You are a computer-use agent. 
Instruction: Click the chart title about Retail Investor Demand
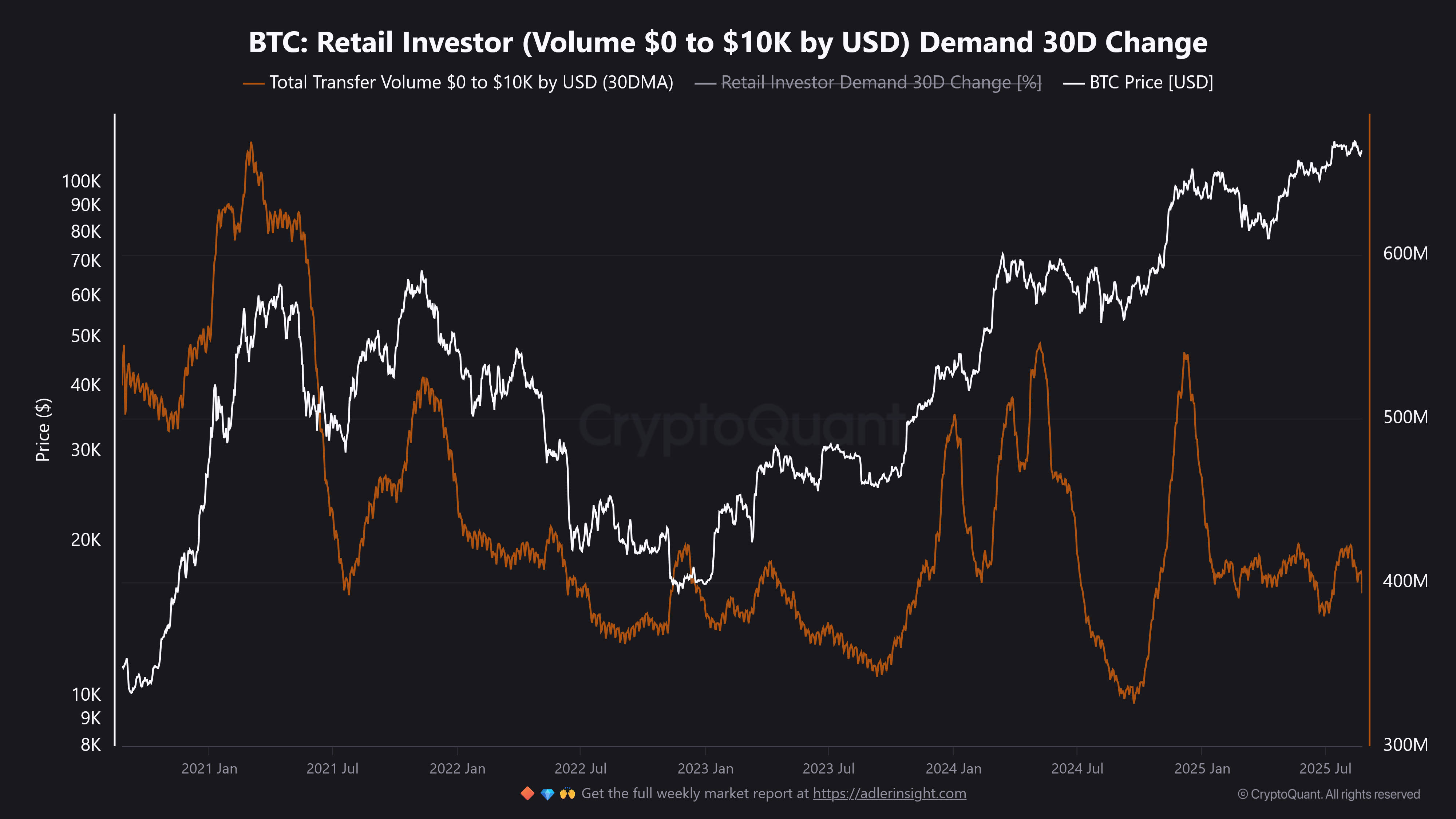point(728,42)
